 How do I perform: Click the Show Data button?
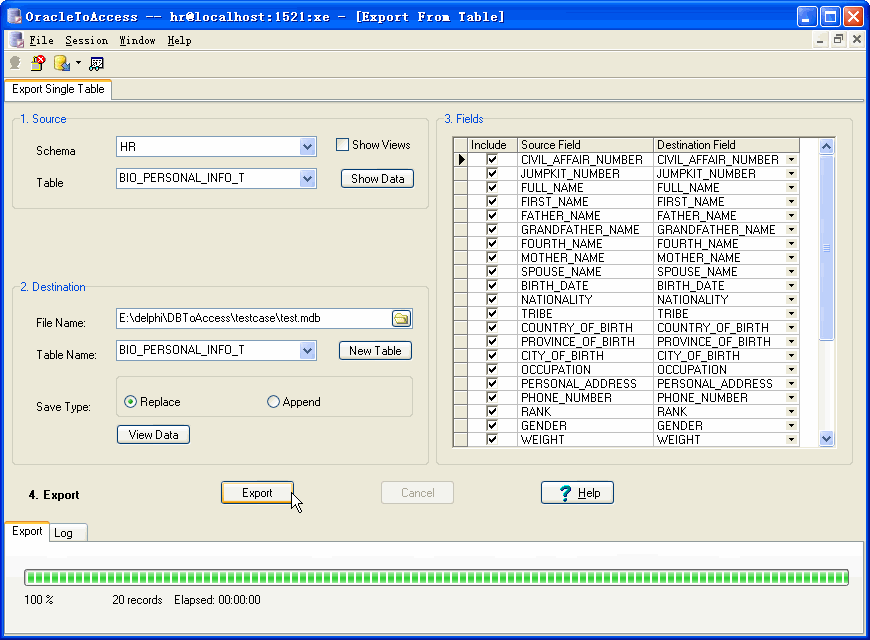click(x=377, y=179)
